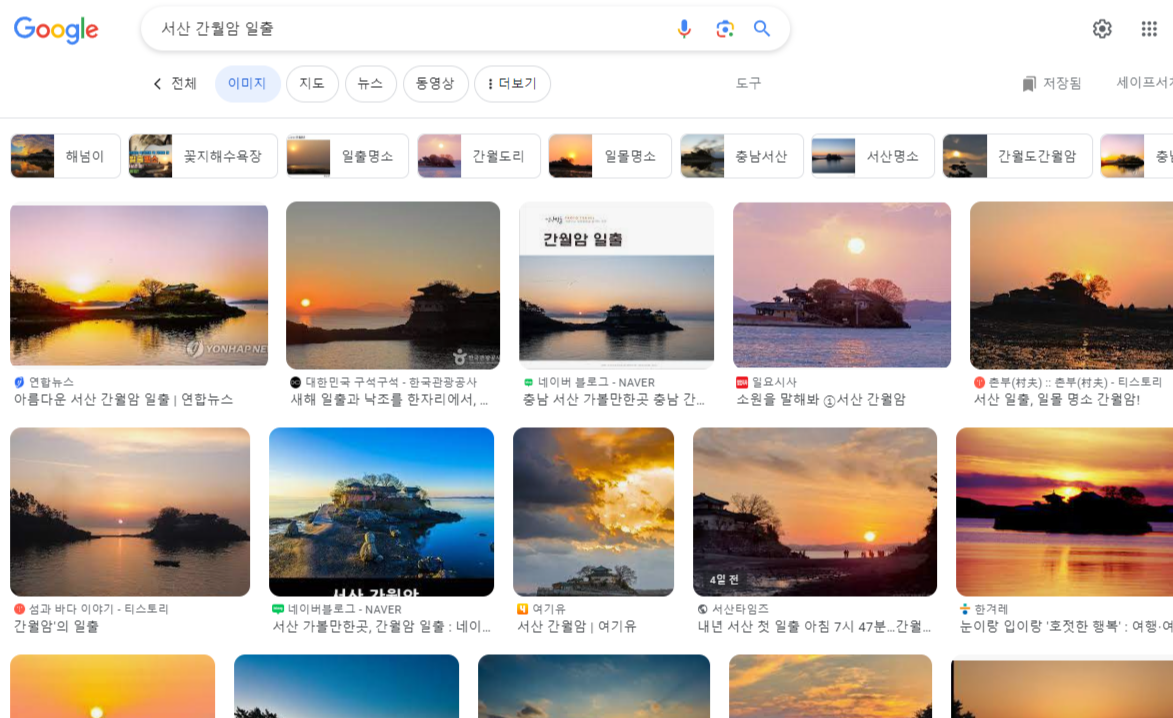Open the Google apps grid icon
The height and width of the screenshot is (718, 1173).
coord(1149,28)
